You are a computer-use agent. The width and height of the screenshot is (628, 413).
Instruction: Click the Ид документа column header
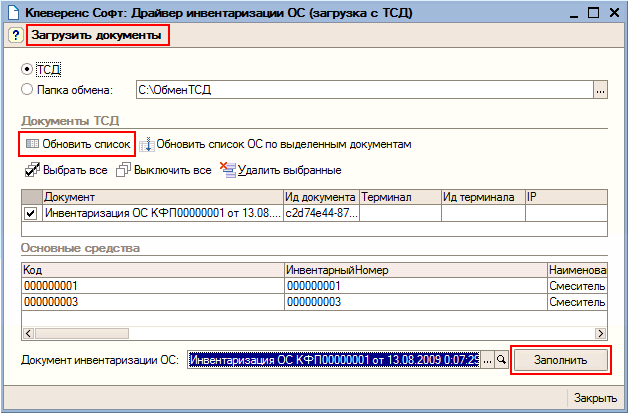(321, 197)
